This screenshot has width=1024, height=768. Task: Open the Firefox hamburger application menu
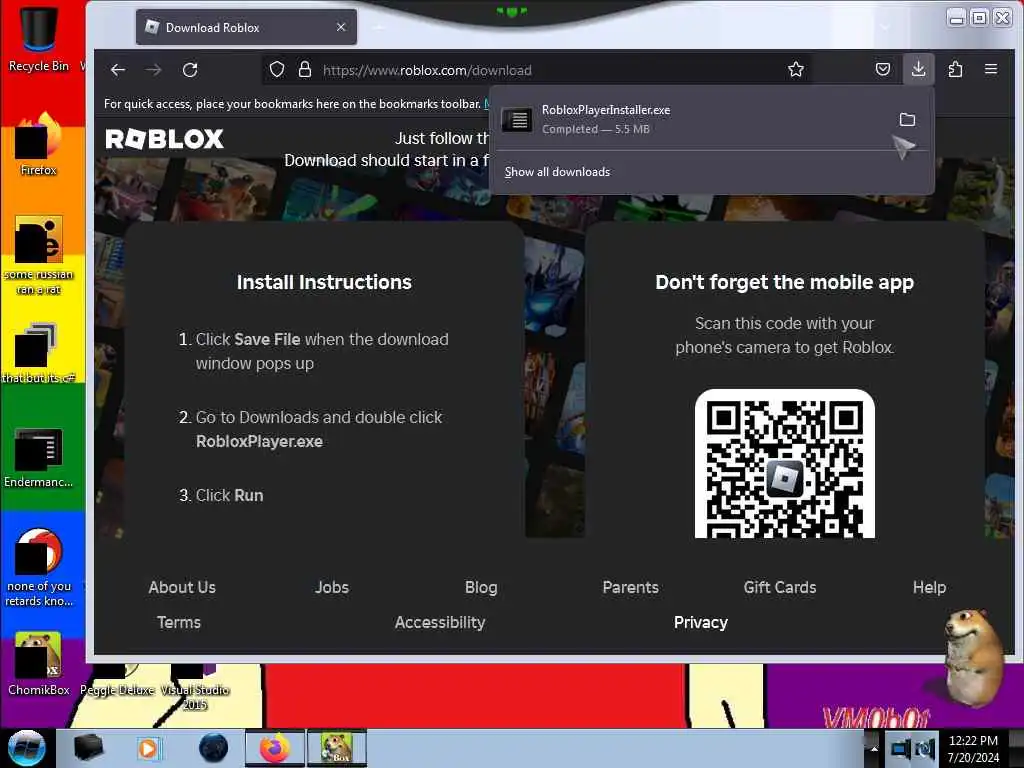[x=991, y=69]
